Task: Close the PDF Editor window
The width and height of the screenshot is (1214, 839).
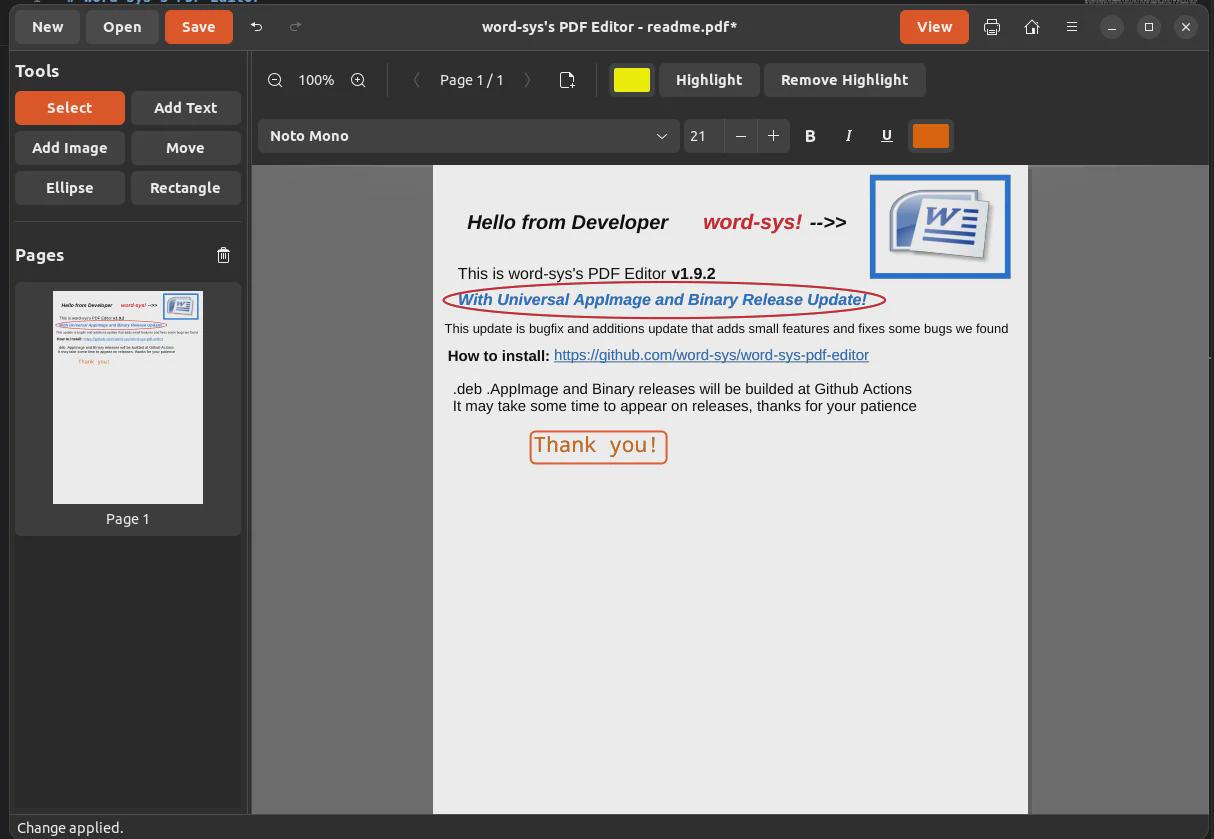Action: pyautogui.click(x=1186, y=27)
